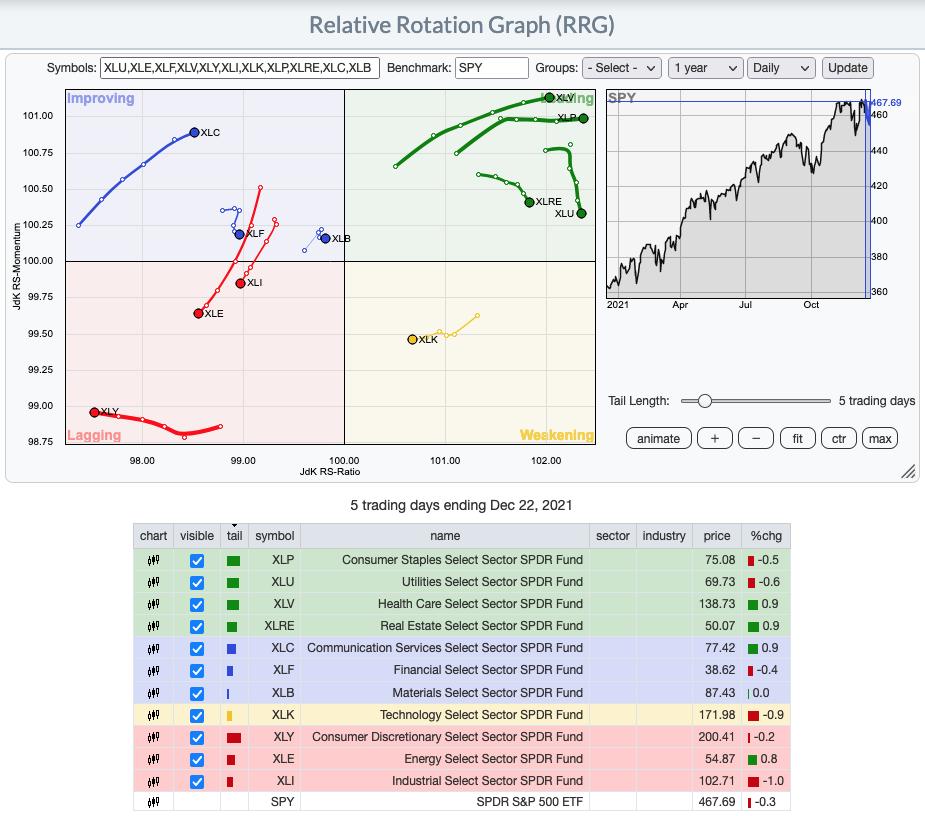
Task: Open chart icon for XLP row
Action: (153, 560)
